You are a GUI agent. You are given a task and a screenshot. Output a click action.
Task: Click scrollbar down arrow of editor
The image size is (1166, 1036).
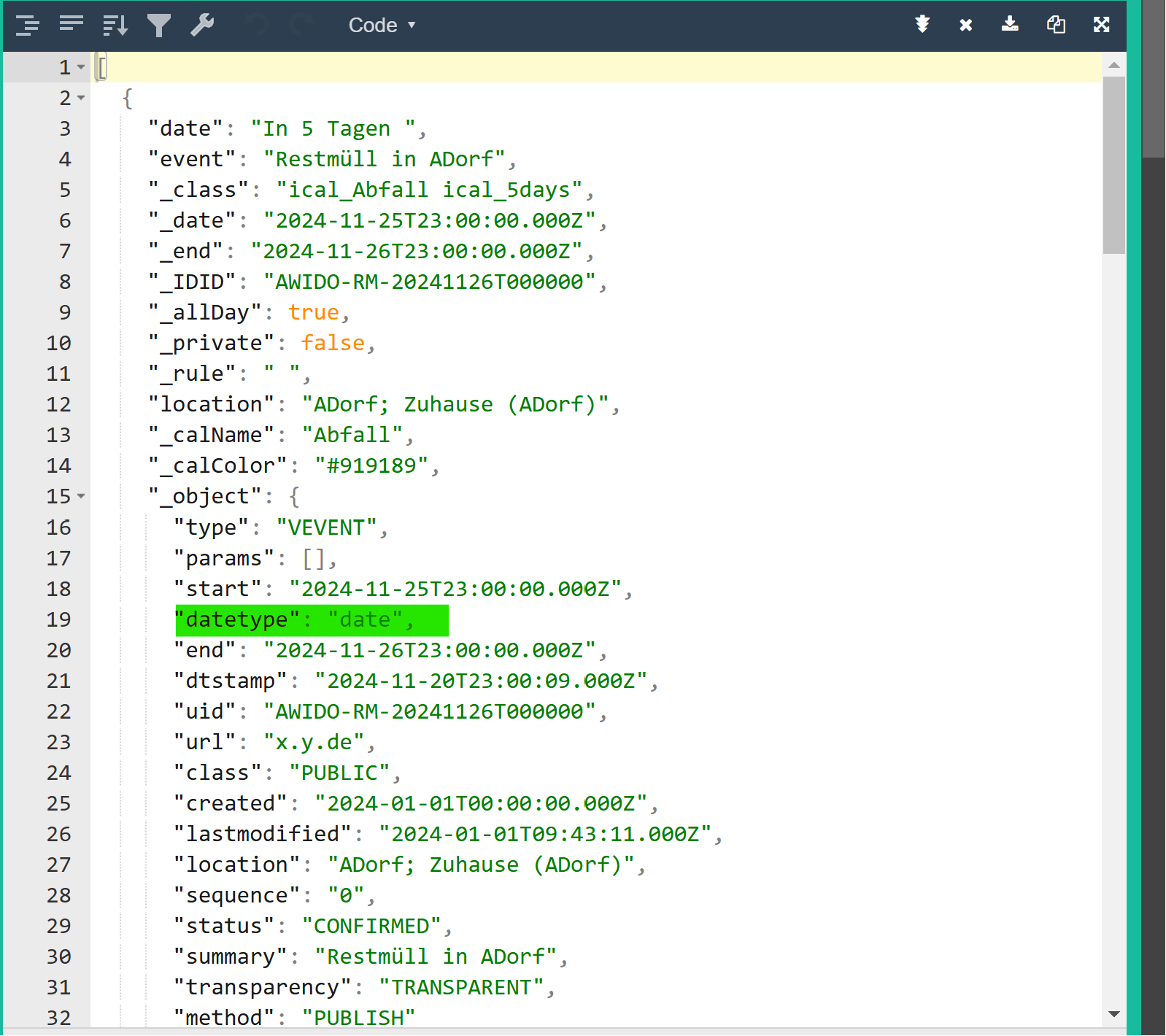[x=1114, y=1014]
